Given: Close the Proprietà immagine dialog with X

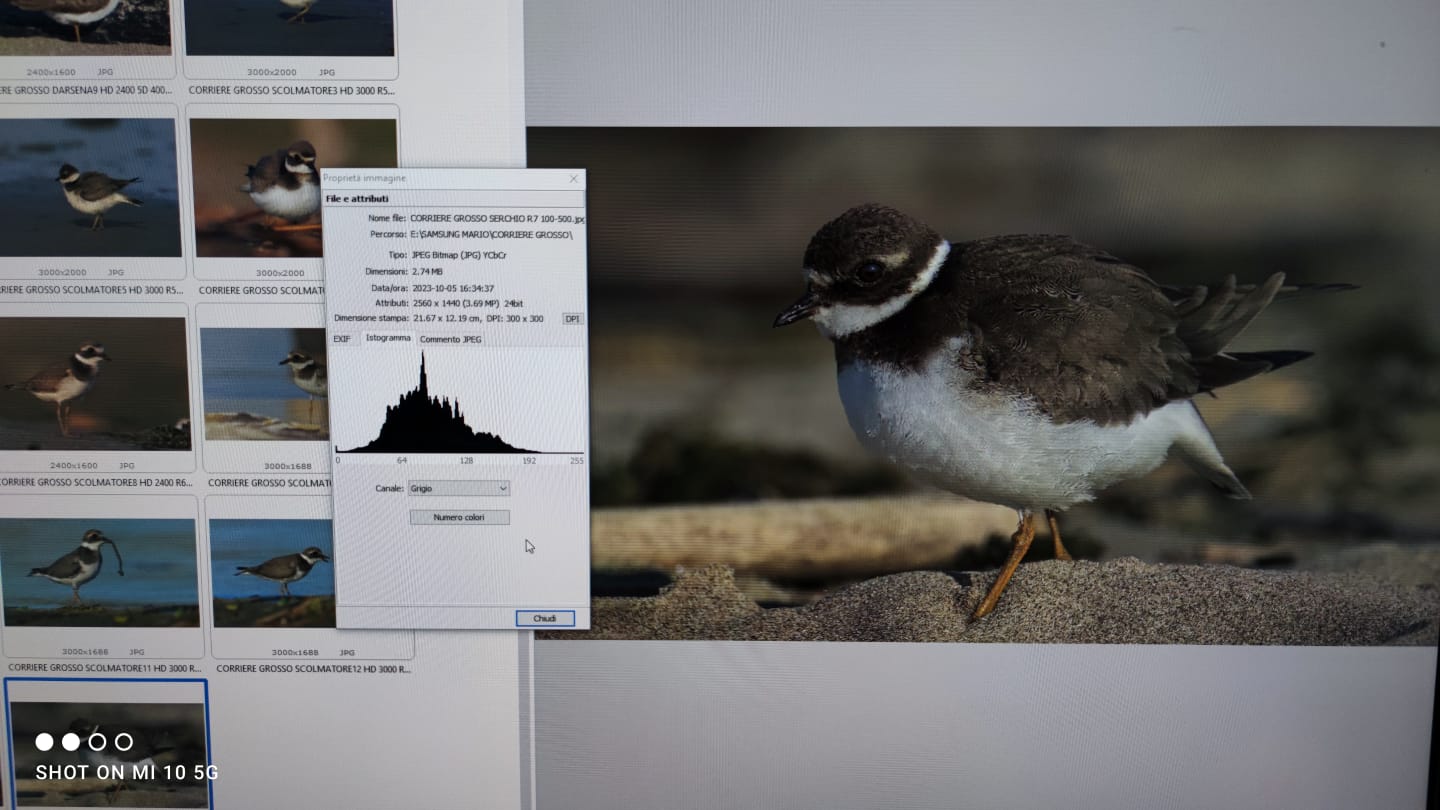Looking at the screenshot, I should pyautogui.click(x=573, y=179).
